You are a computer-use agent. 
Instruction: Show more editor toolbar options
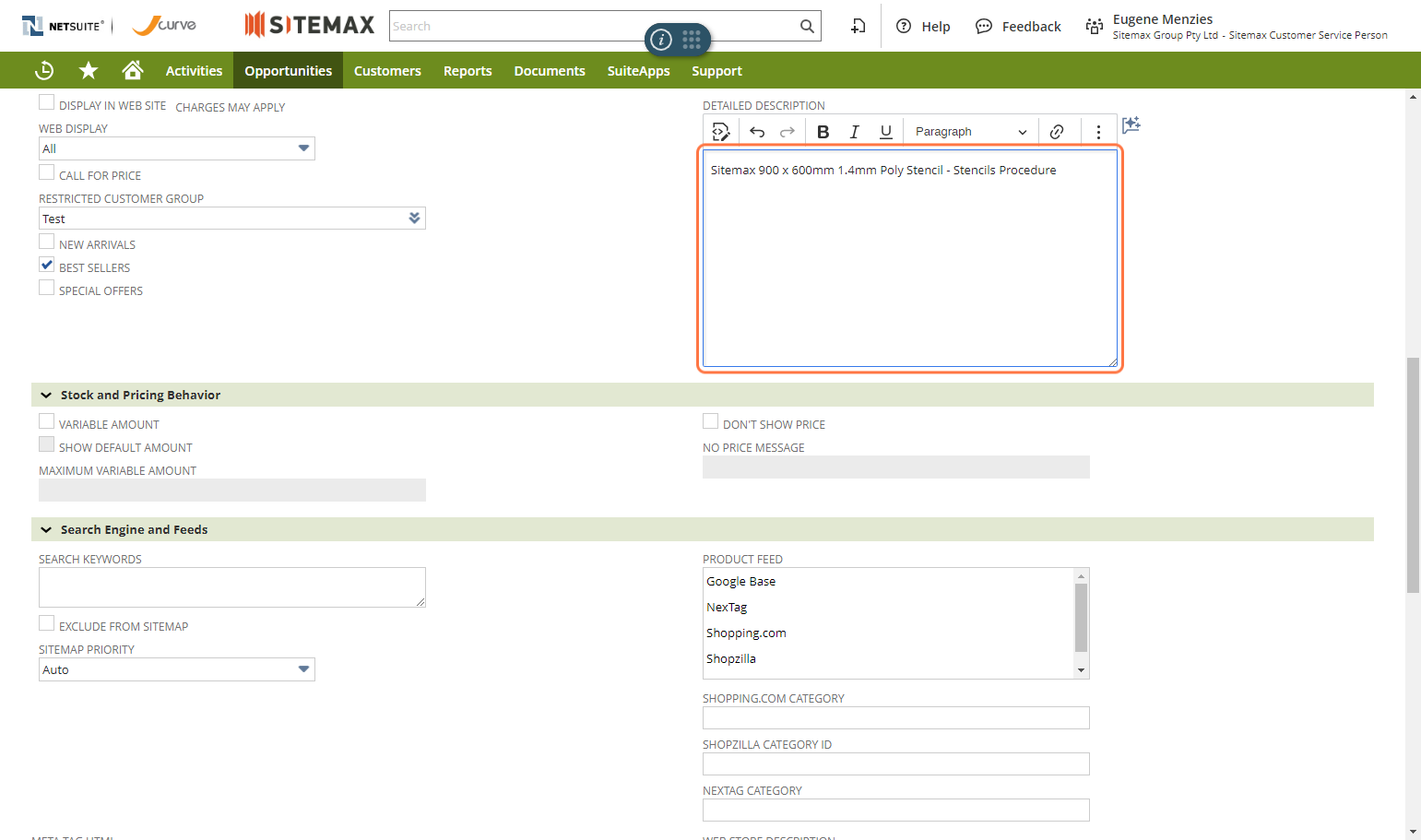(1098, 132)
